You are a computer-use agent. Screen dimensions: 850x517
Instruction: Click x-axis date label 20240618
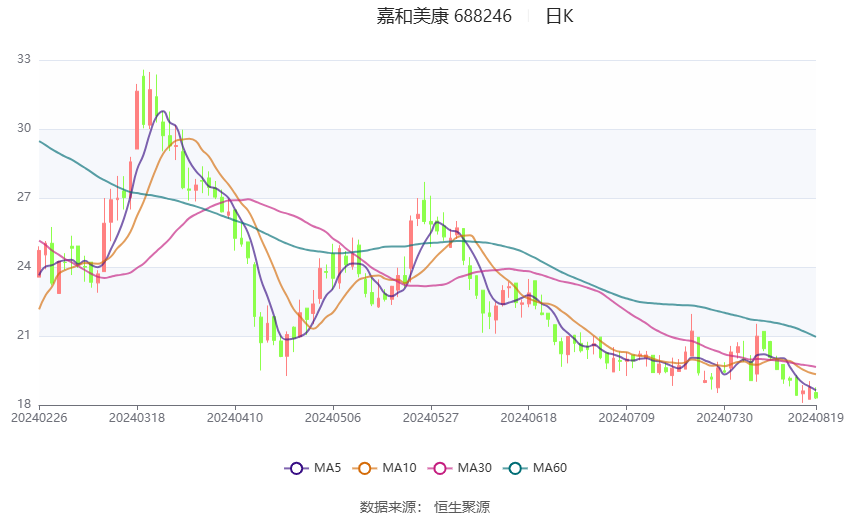pos(529,418)
